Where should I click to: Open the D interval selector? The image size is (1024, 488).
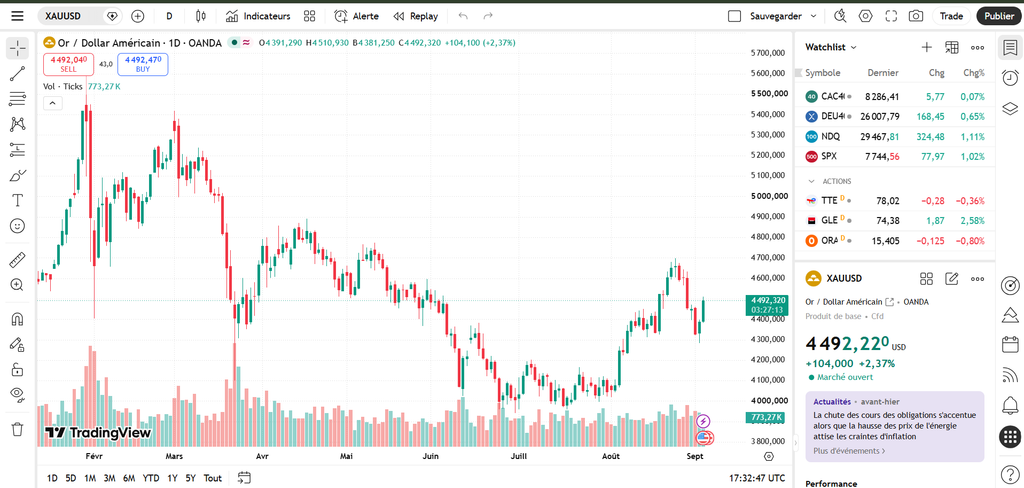click(169, 16)
